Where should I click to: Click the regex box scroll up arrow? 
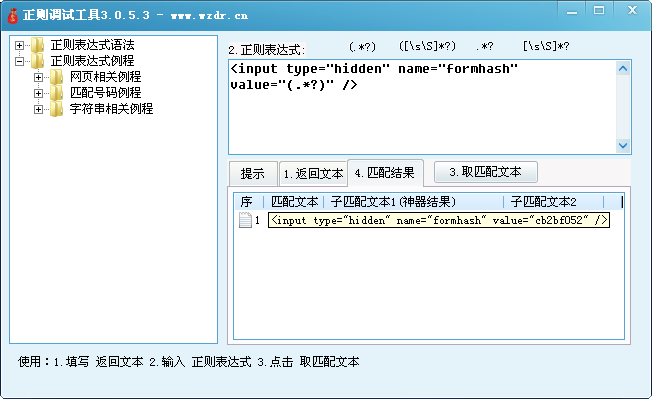point(622,69)
